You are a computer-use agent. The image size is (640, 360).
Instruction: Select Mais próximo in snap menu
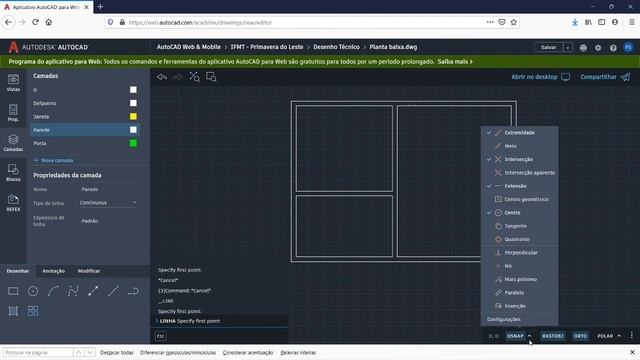point(519,279)
